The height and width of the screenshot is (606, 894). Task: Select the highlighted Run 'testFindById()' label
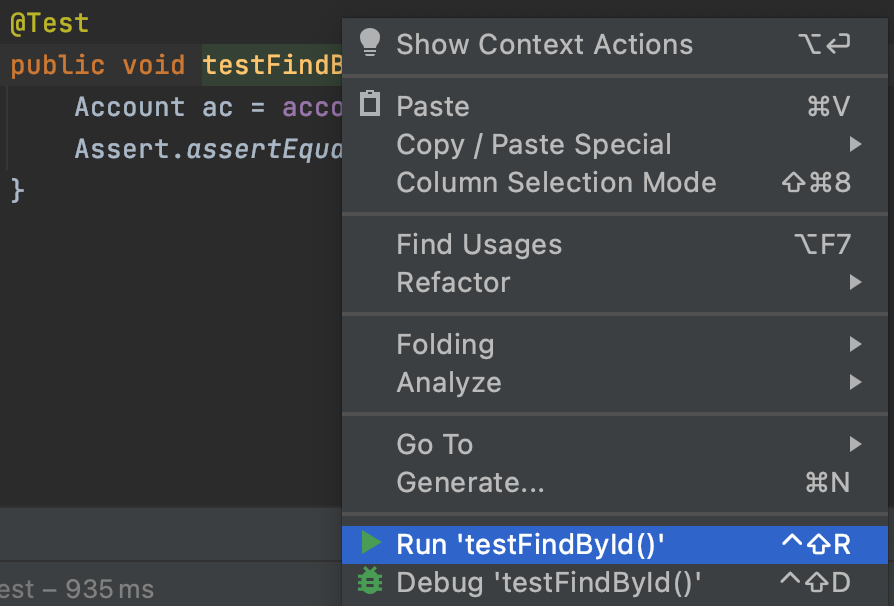[530, 544]
